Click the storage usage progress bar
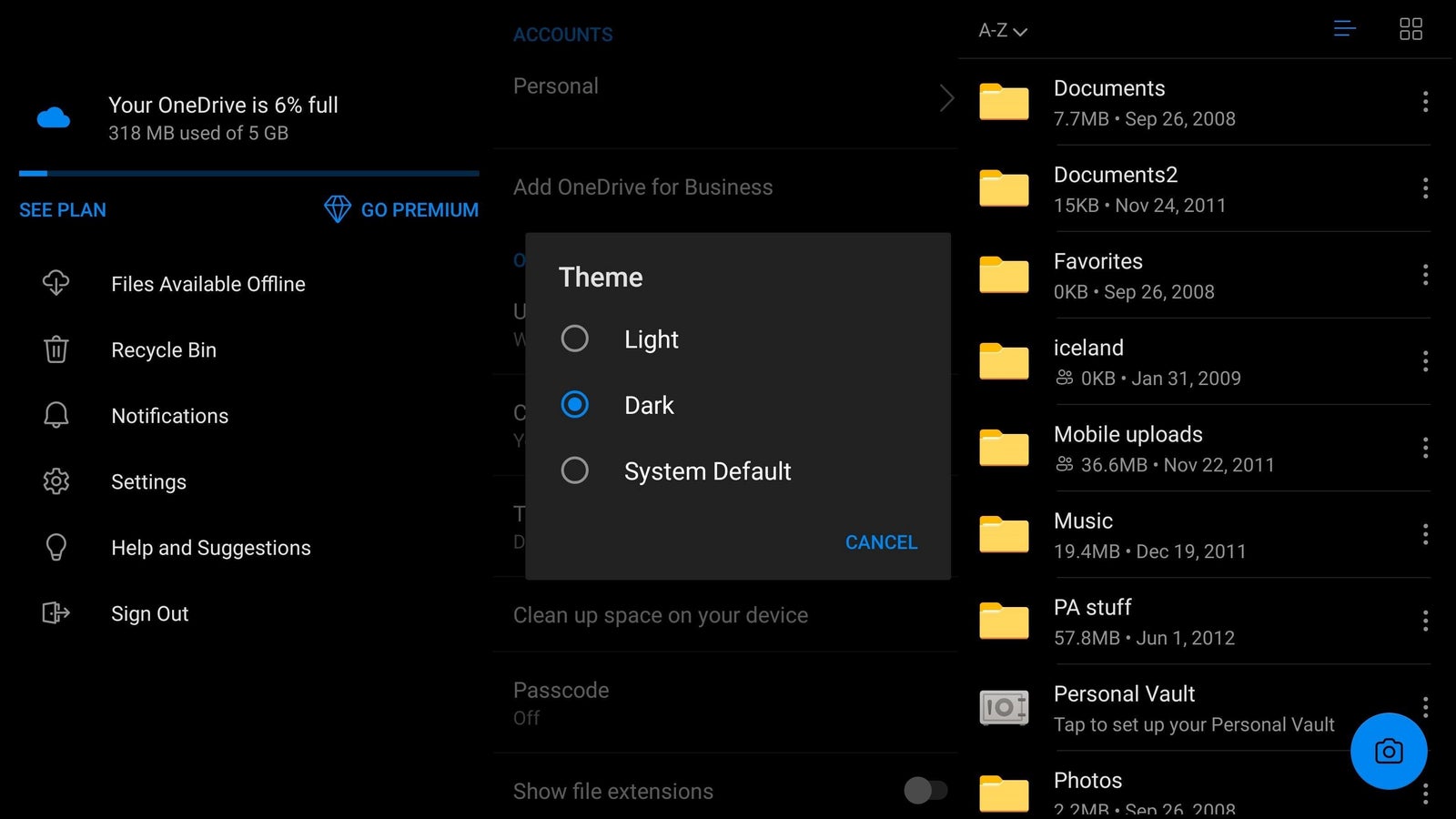 [248, 173]
